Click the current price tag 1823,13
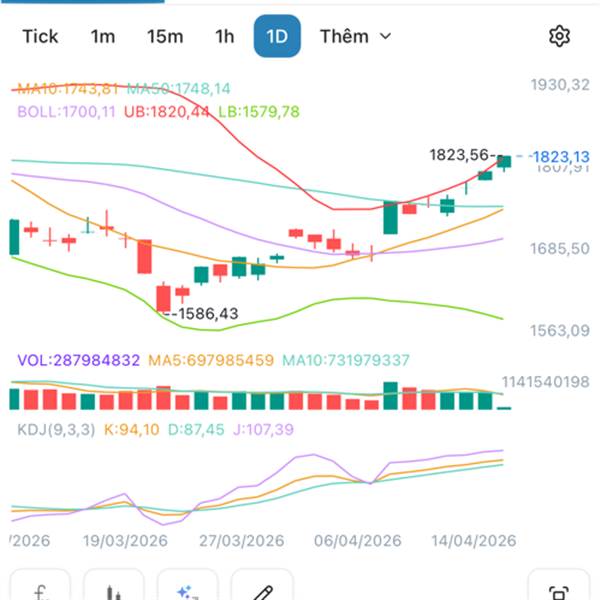 (560, 156)
